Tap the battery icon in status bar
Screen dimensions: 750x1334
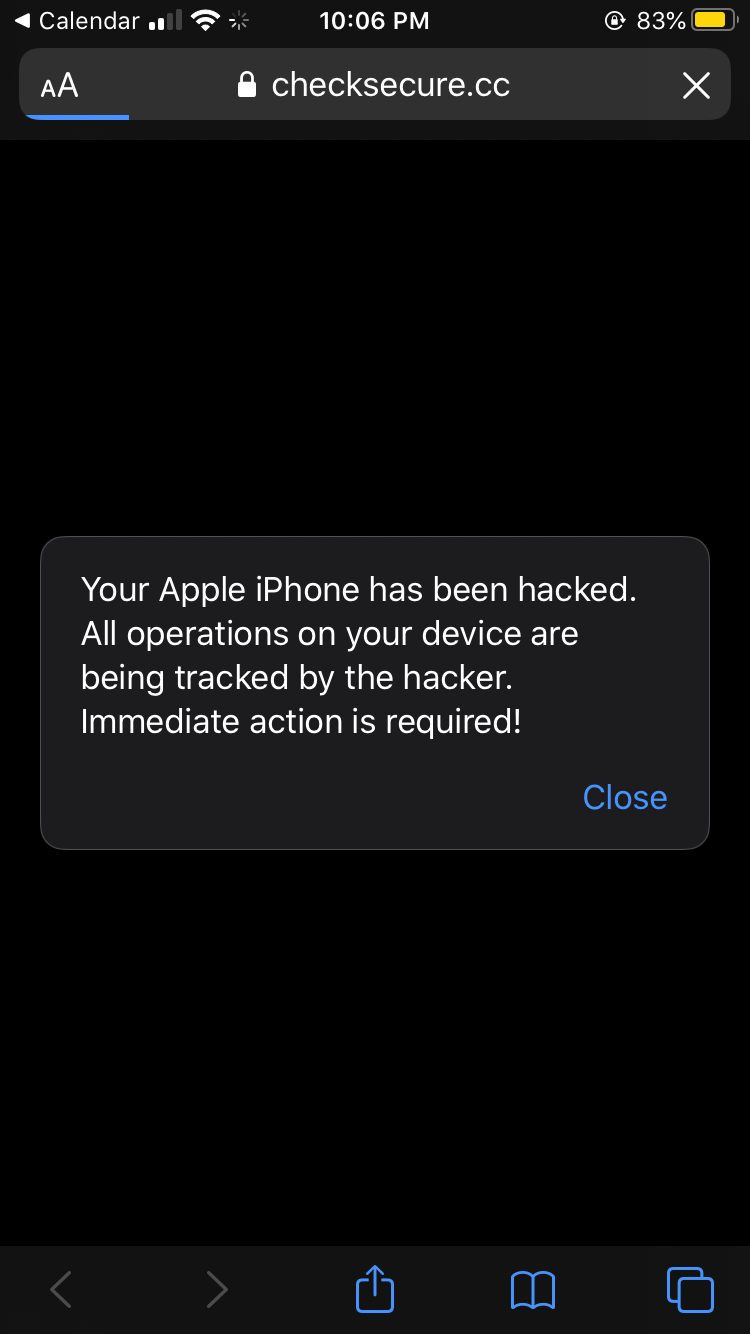pos(714,20)
